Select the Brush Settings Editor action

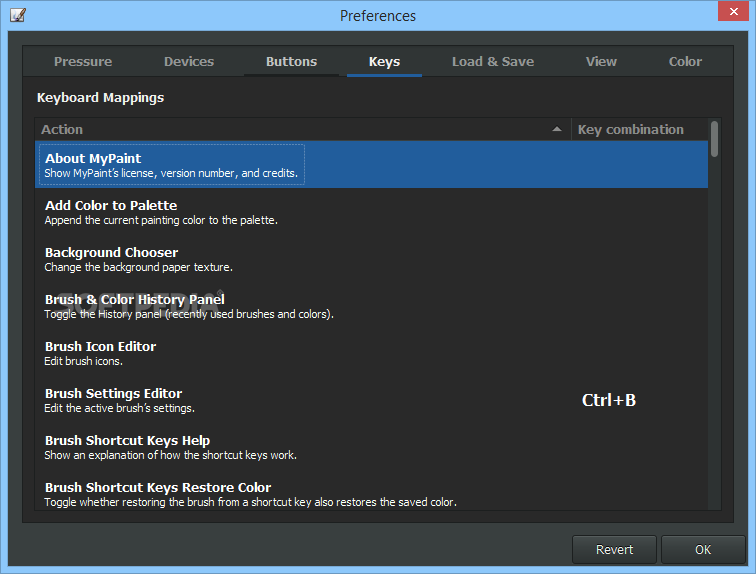coord(371,400)
